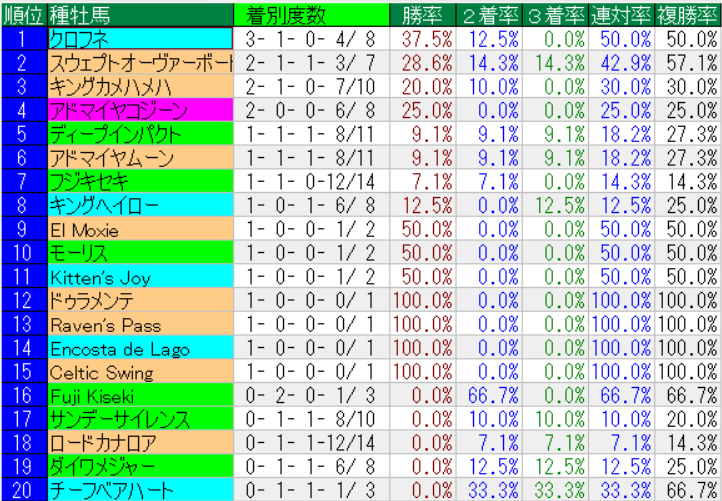
Task: Click スウェプトオーヴァーボード's 28.6% win rate
Action: tap(423, 63)
